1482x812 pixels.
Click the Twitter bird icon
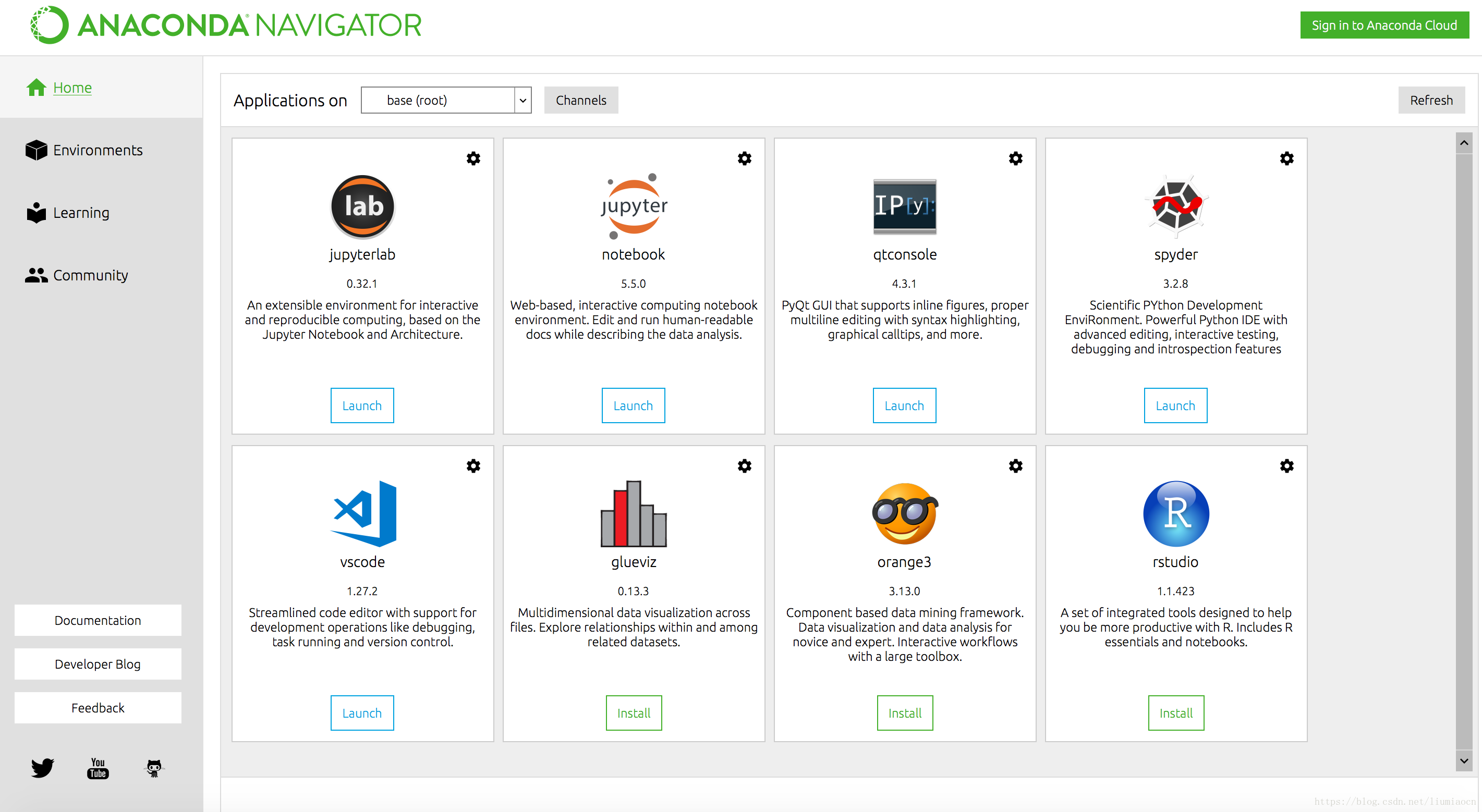tap(43, 767)
